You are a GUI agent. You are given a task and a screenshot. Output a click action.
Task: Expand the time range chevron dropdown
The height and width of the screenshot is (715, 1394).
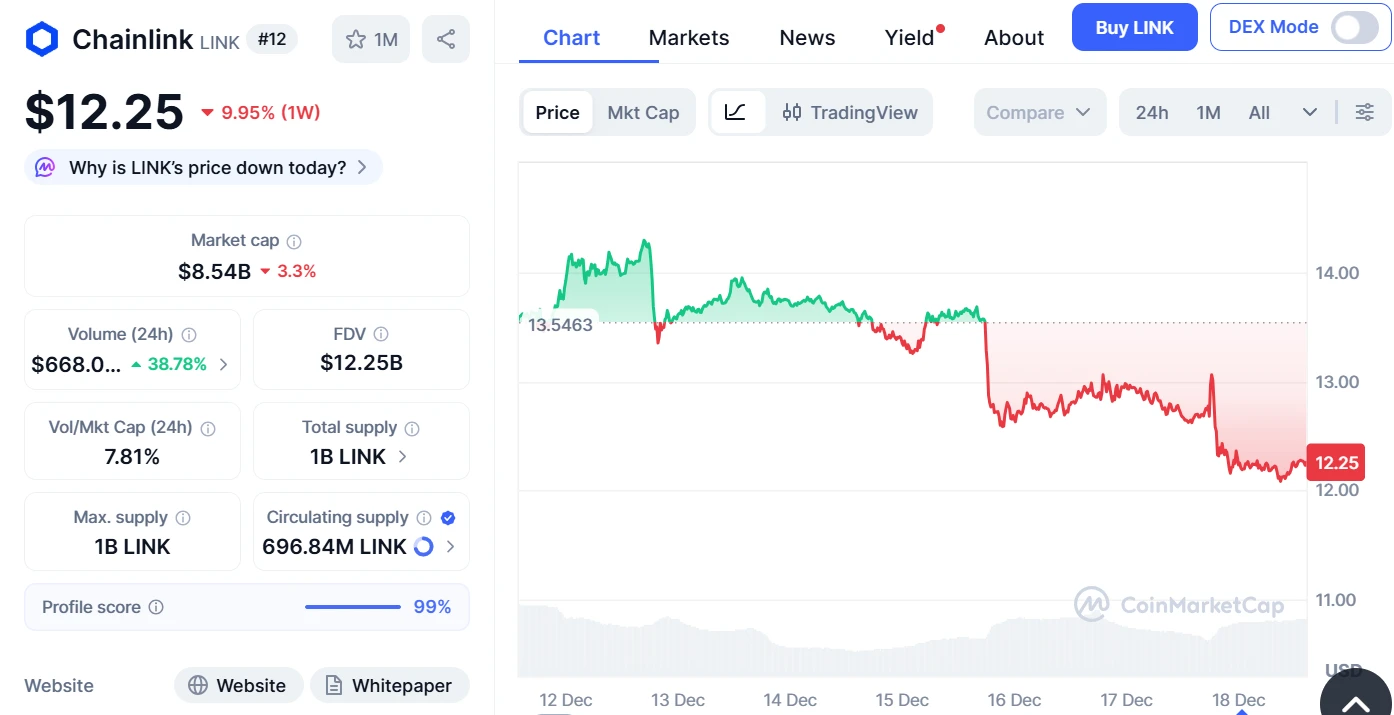[x=1310, y=112]
